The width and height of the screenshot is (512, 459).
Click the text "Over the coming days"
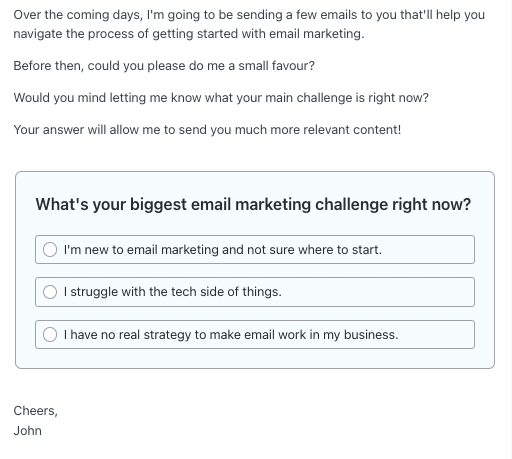(x=77, y=15)
